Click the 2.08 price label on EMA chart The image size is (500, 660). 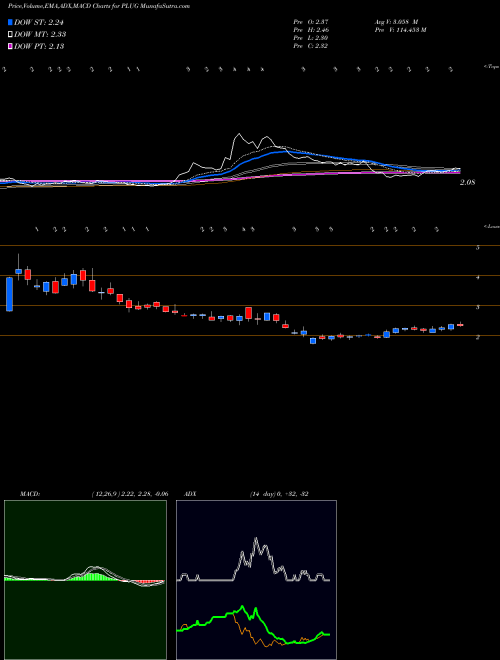tap(467, 182)
